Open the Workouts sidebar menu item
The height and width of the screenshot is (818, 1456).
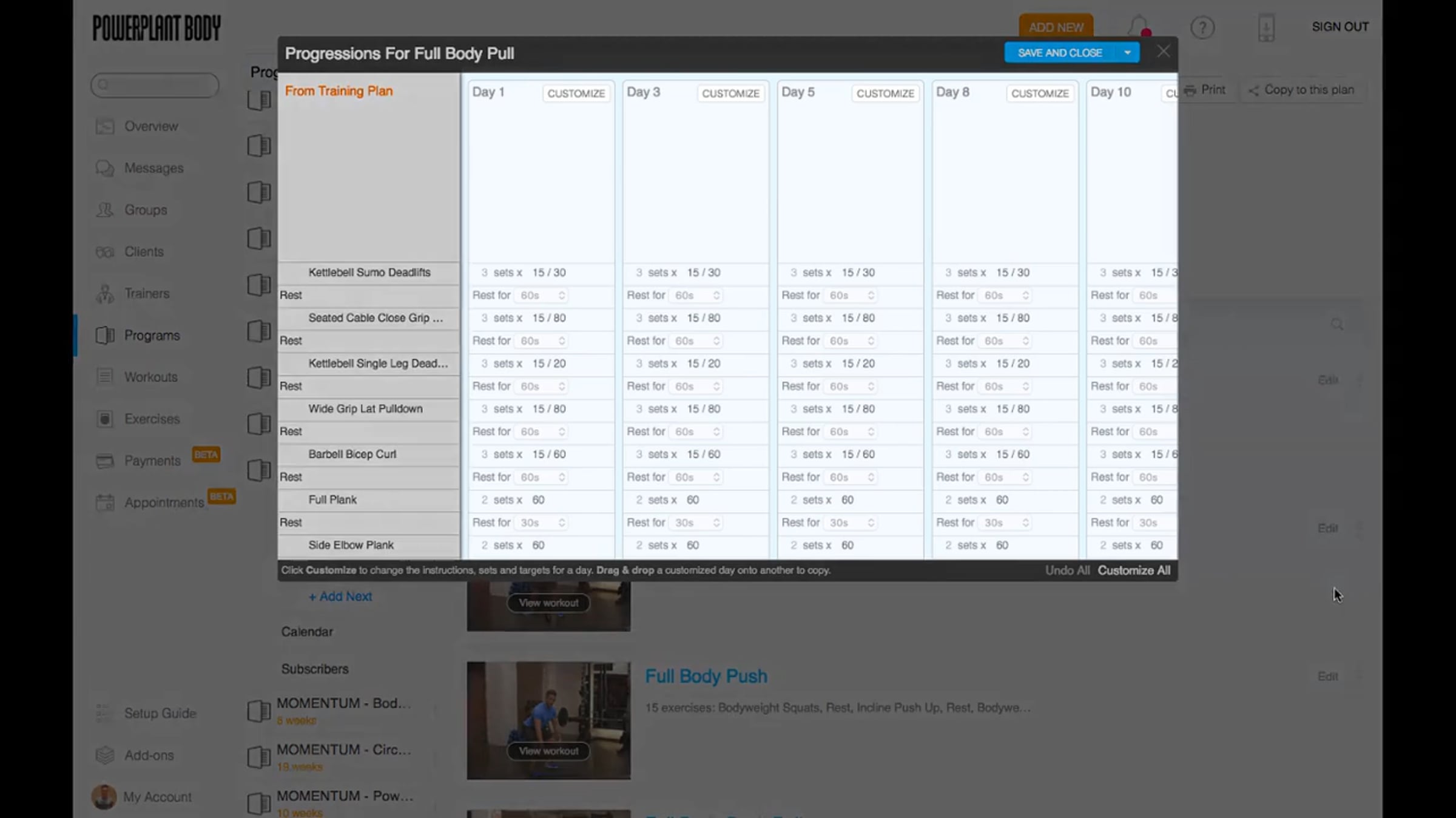pyautogui.click(x=150, y=377)
